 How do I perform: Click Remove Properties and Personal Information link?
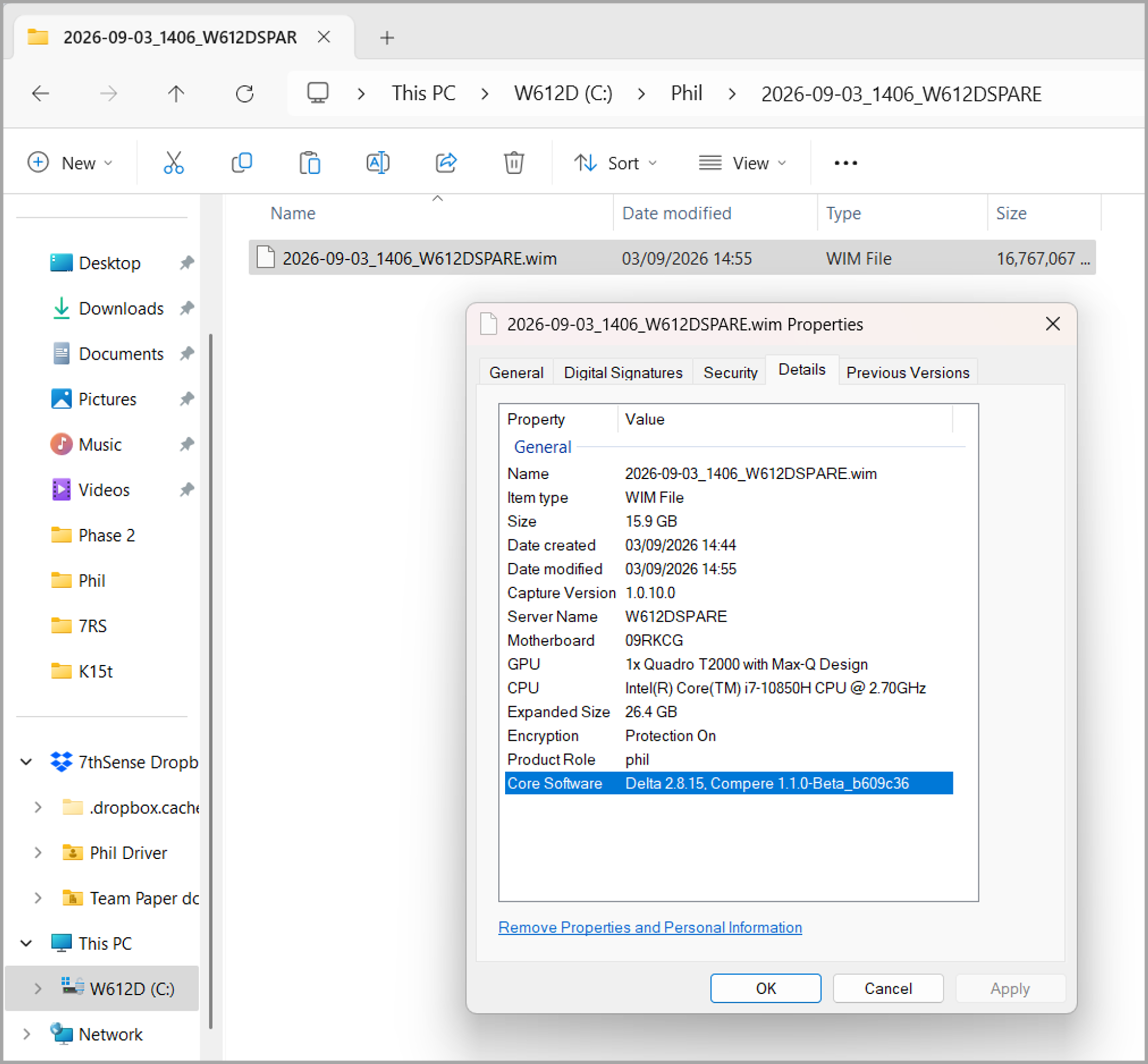(650, 928)
